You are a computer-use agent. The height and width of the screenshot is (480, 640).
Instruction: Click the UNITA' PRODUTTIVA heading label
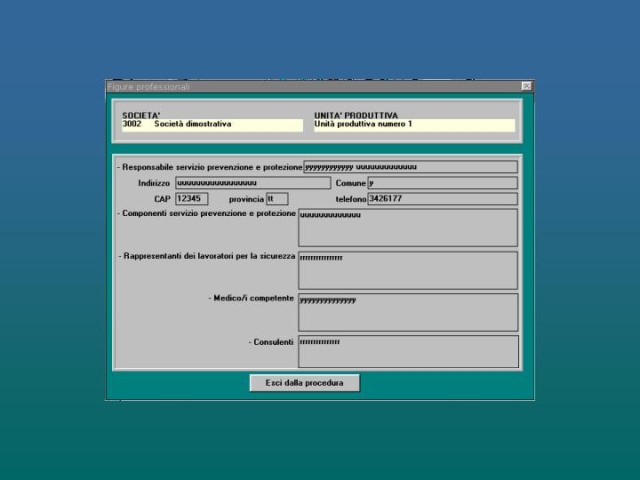(x=355, y=115)
